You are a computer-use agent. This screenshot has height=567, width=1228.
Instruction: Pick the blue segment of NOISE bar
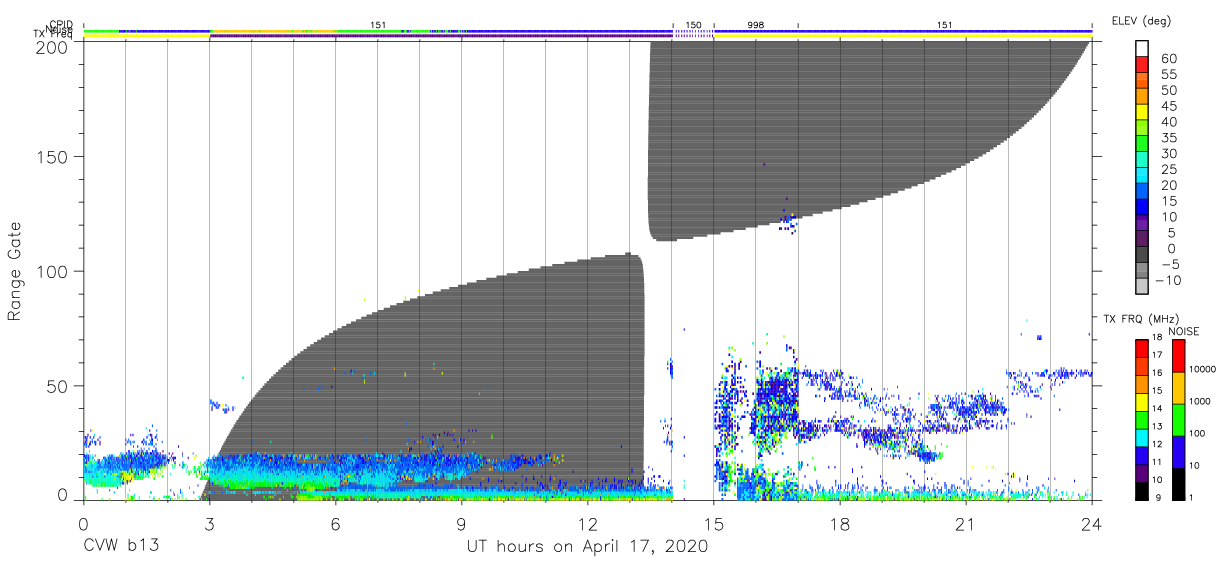point(1177,451)
